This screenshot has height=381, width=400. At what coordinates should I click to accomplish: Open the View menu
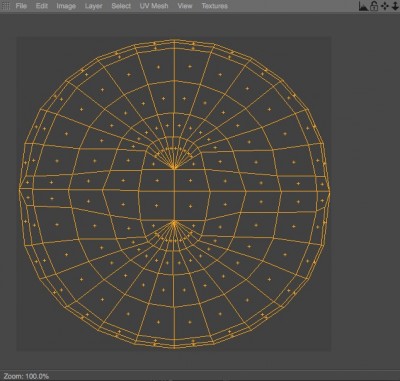click(x=185, y=6)
